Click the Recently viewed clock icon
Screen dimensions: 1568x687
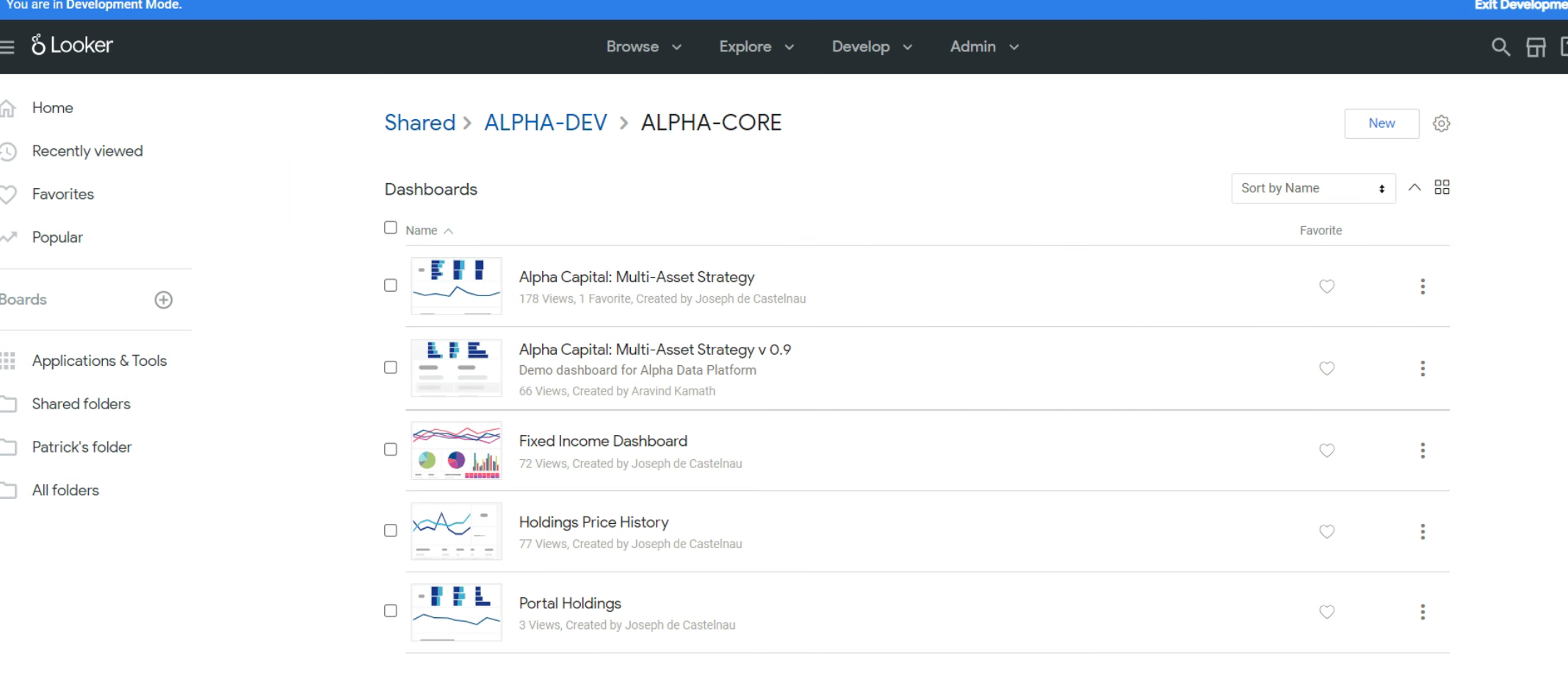(7, 152)
